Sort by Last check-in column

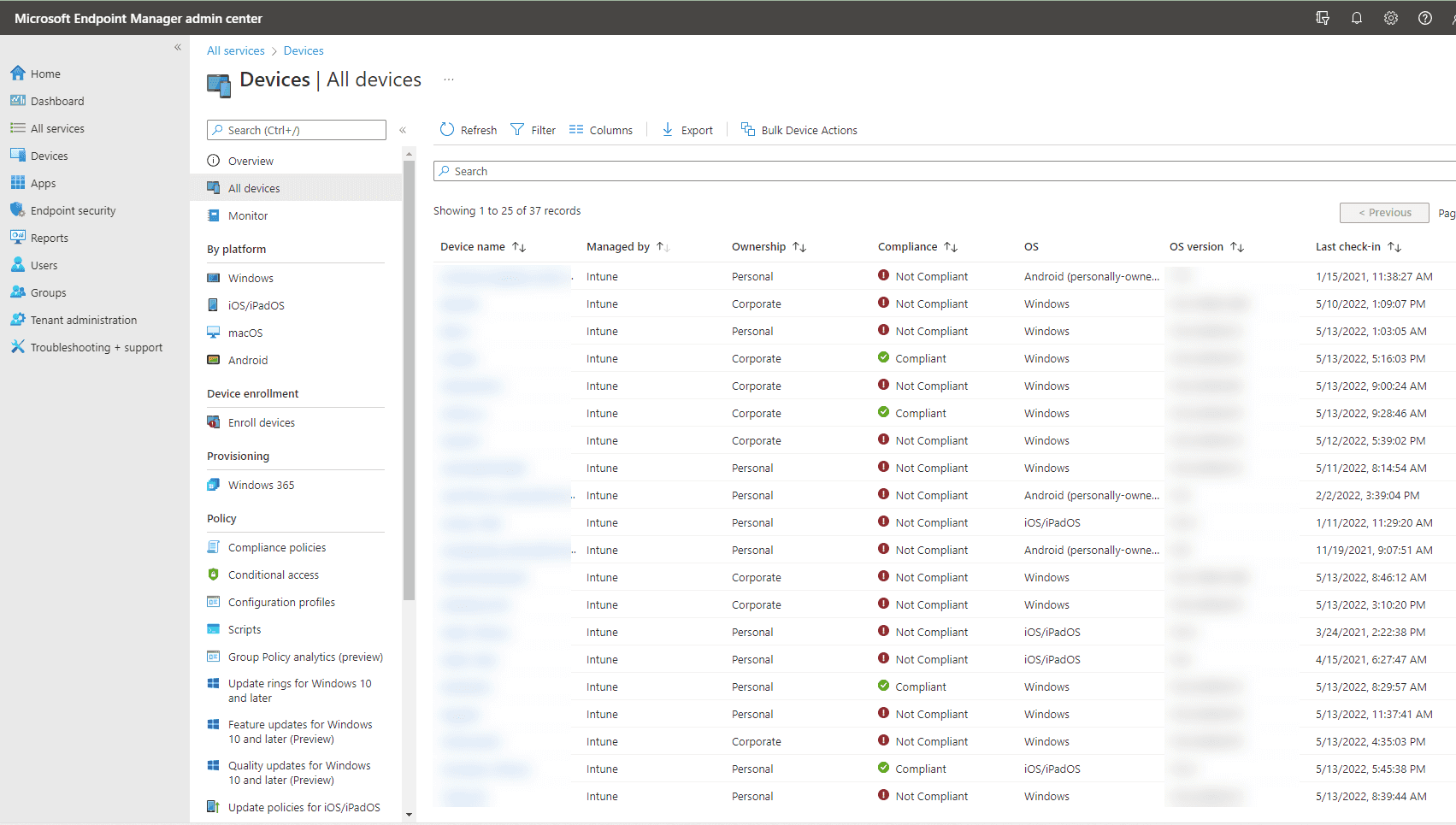[1394, 247]
